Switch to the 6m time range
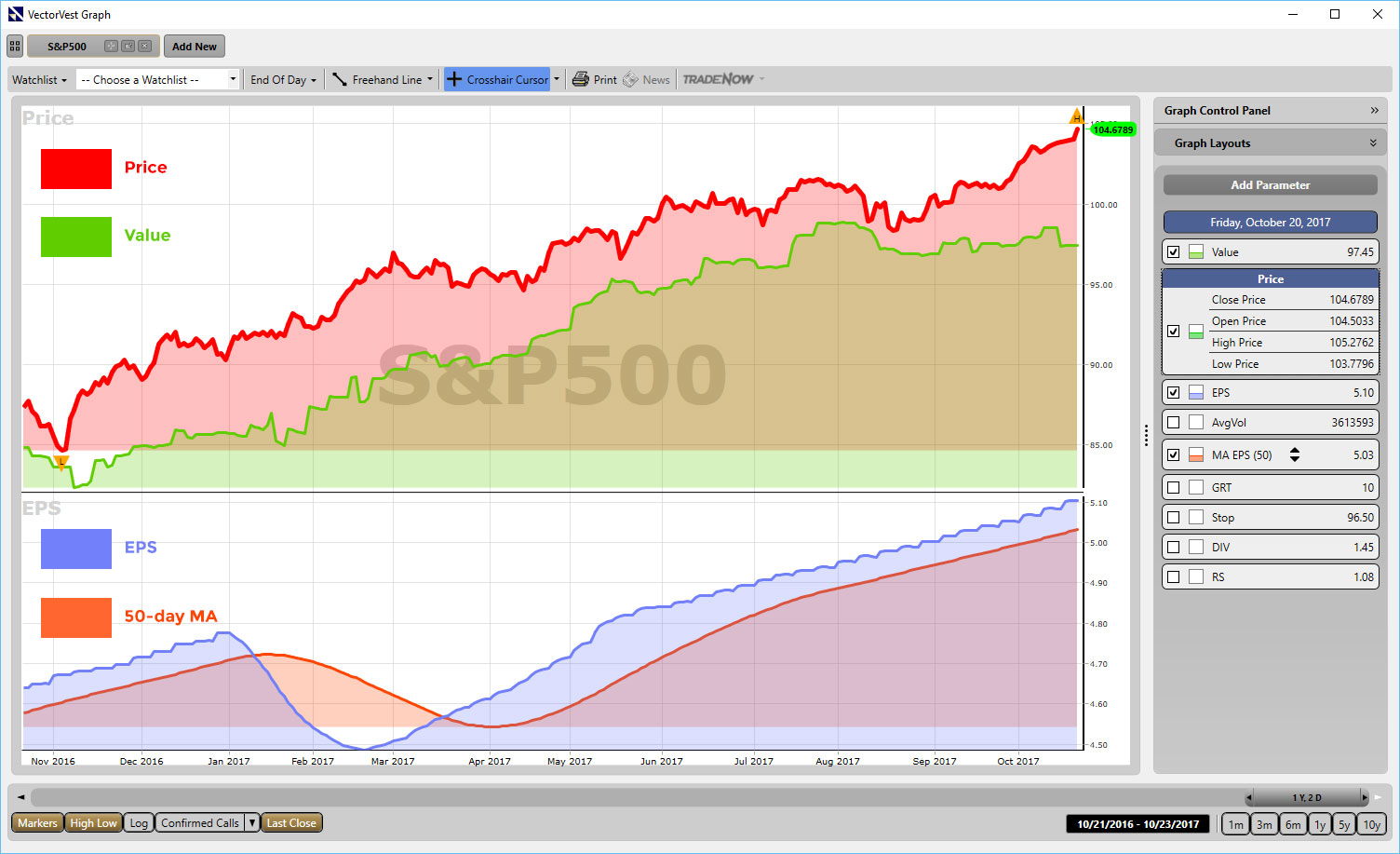Screen dimensions: 1400x854 pos(1293,824)
